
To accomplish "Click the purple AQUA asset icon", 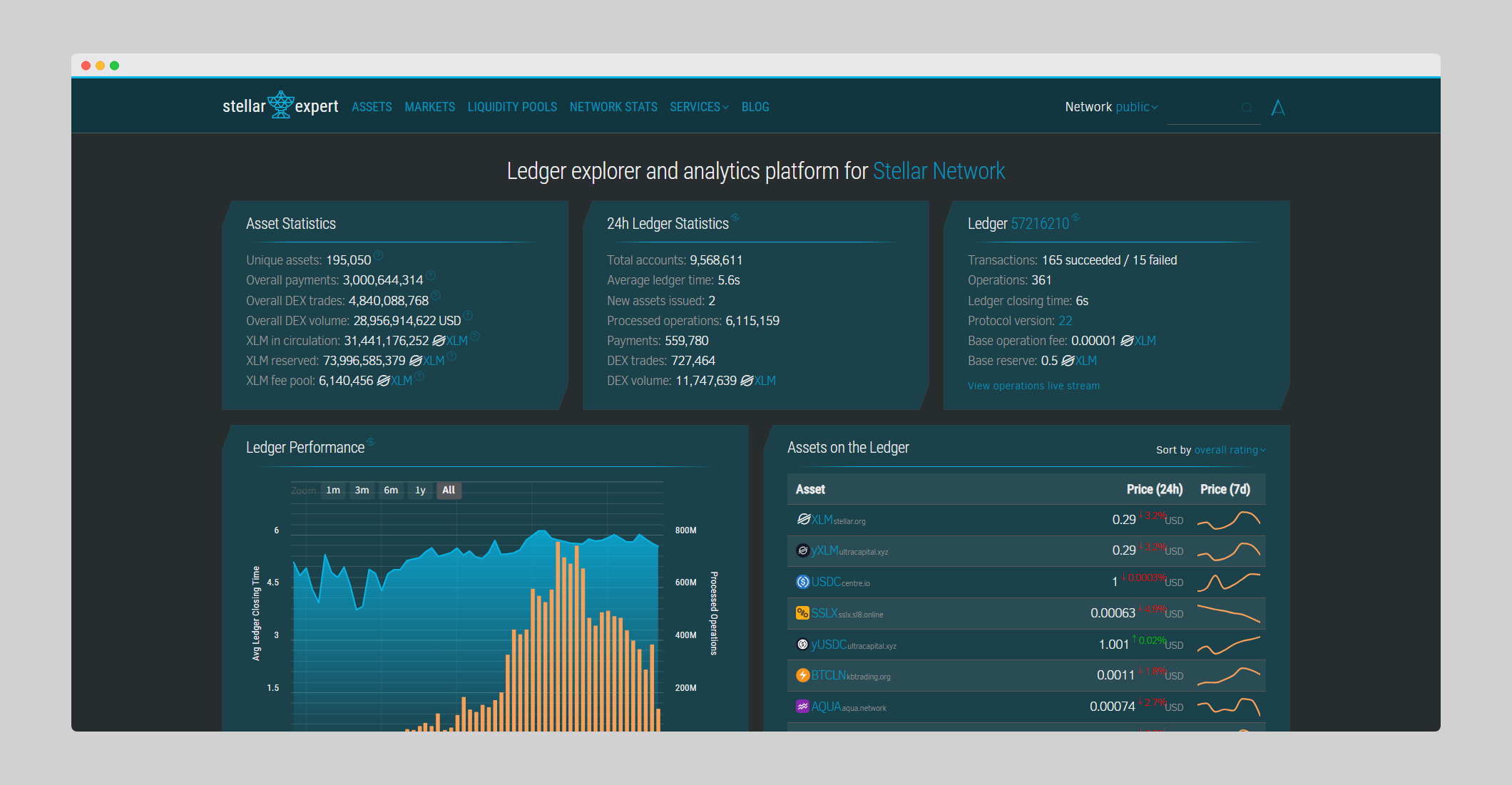I will pos(802,707).
